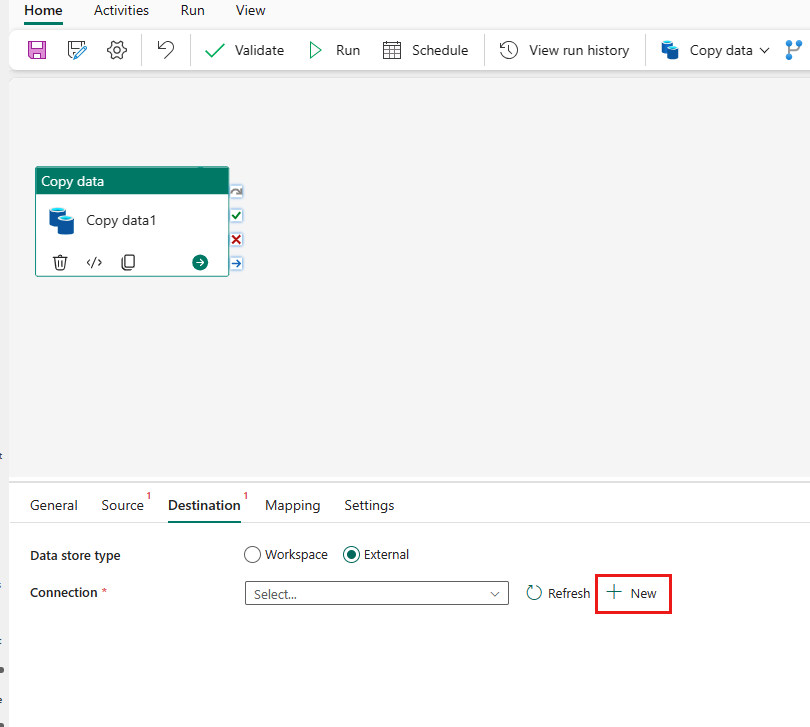Click the Save icon in the toolbar
The width and height of the screenshot is (810, 727).
click(37, 50)
